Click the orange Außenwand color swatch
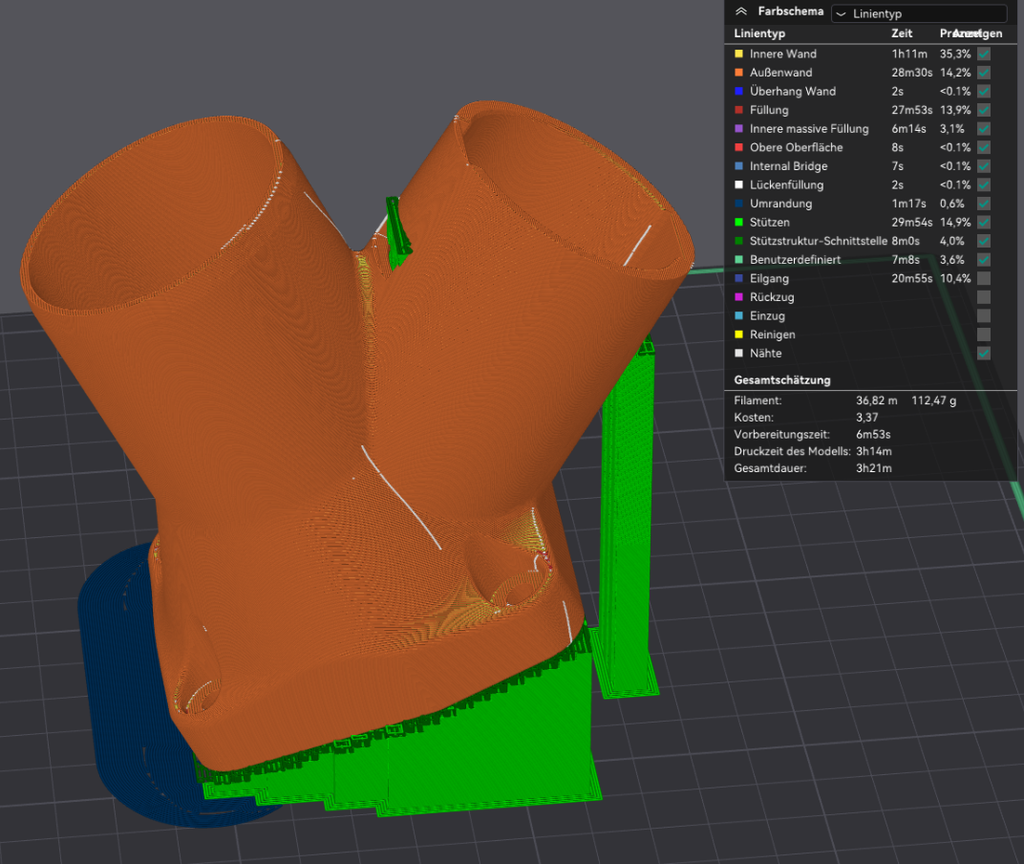This screenshot has width=1024, height=864. pyautogui.click(x=739, y=73)
